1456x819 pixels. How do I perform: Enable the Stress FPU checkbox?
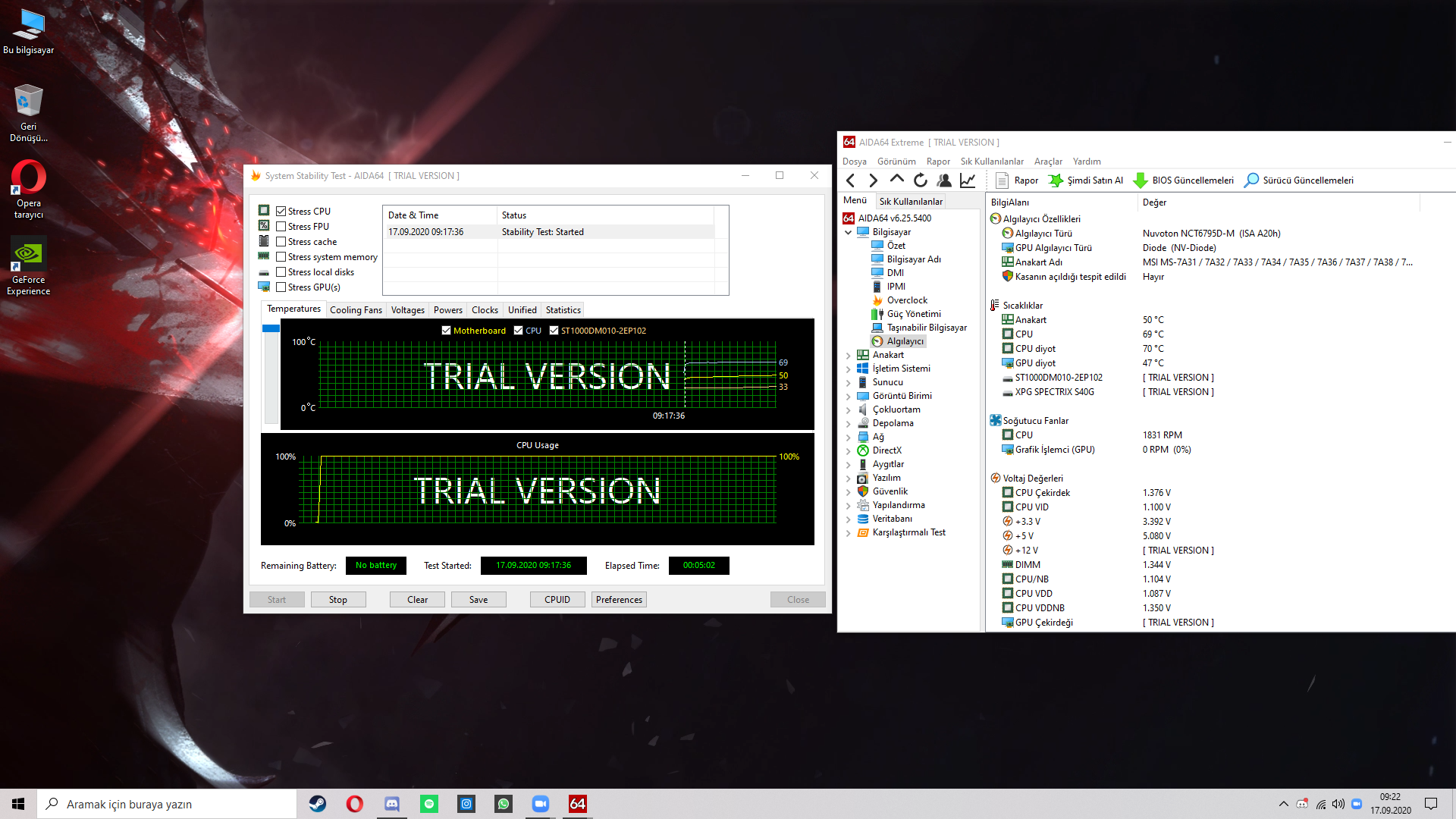pos(281,227)
